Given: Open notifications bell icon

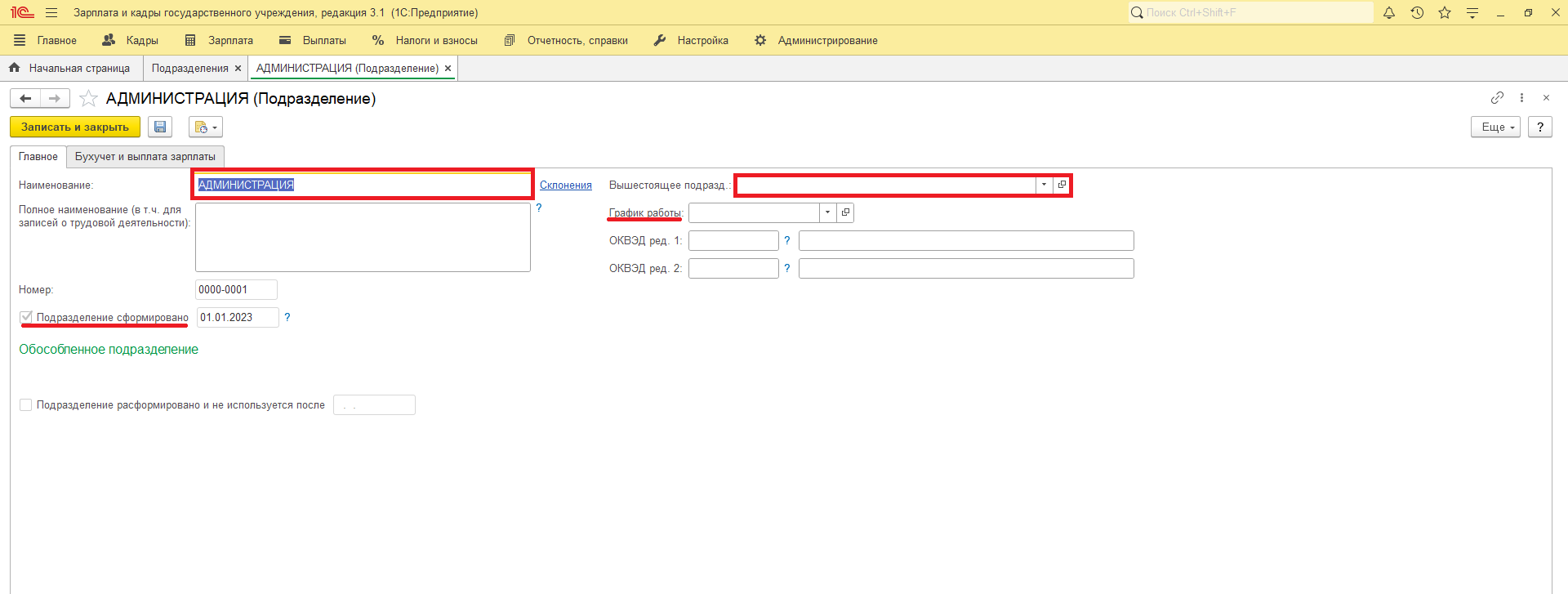Looking at the screenshot, I should point(1389,12).
